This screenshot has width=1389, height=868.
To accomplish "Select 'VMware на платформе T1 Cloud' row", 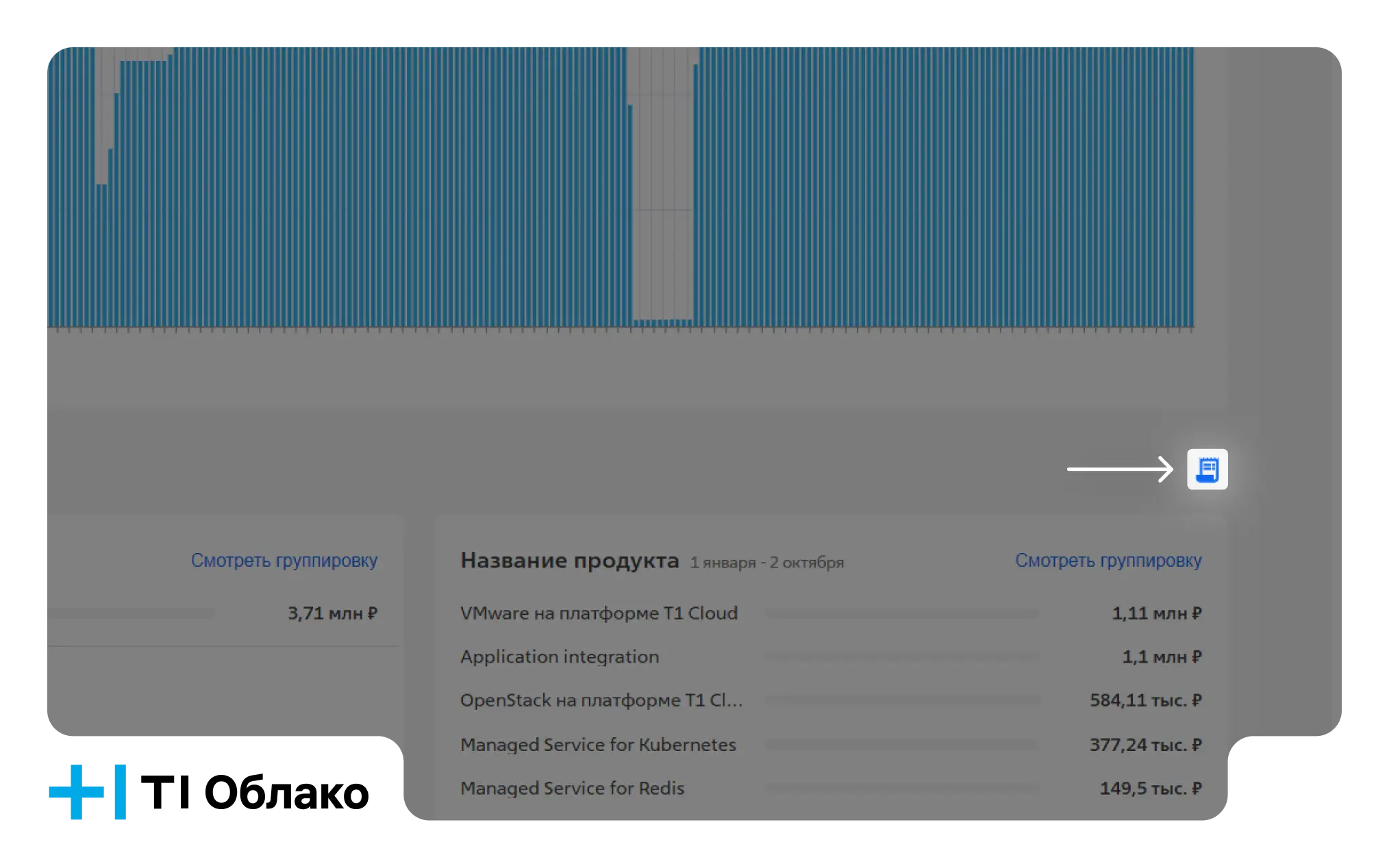I will [831, 613].
